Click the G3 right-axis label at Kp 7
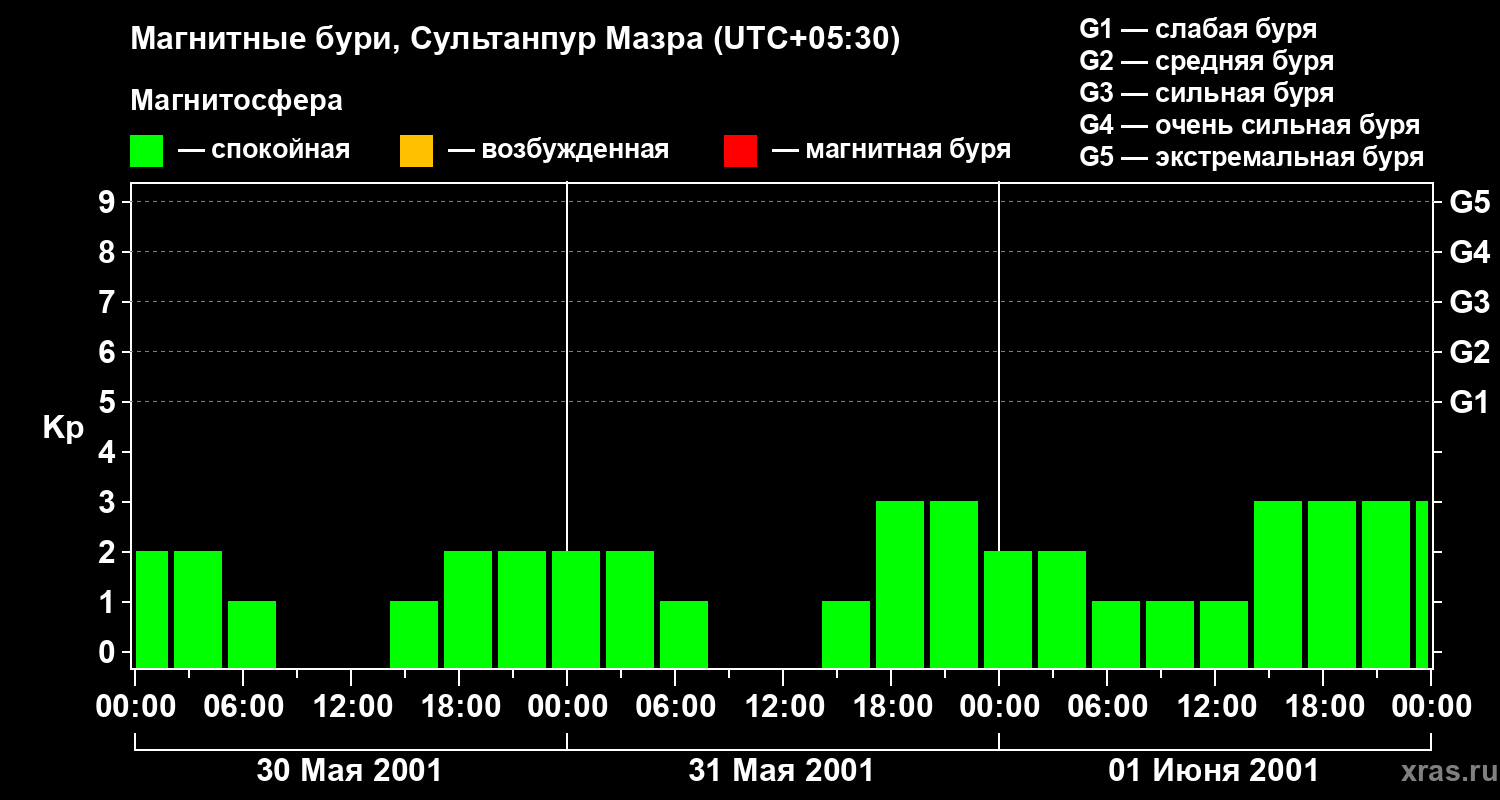Image resolution: width=1500 pixels, height=800 pixels. coord(1469,302)
